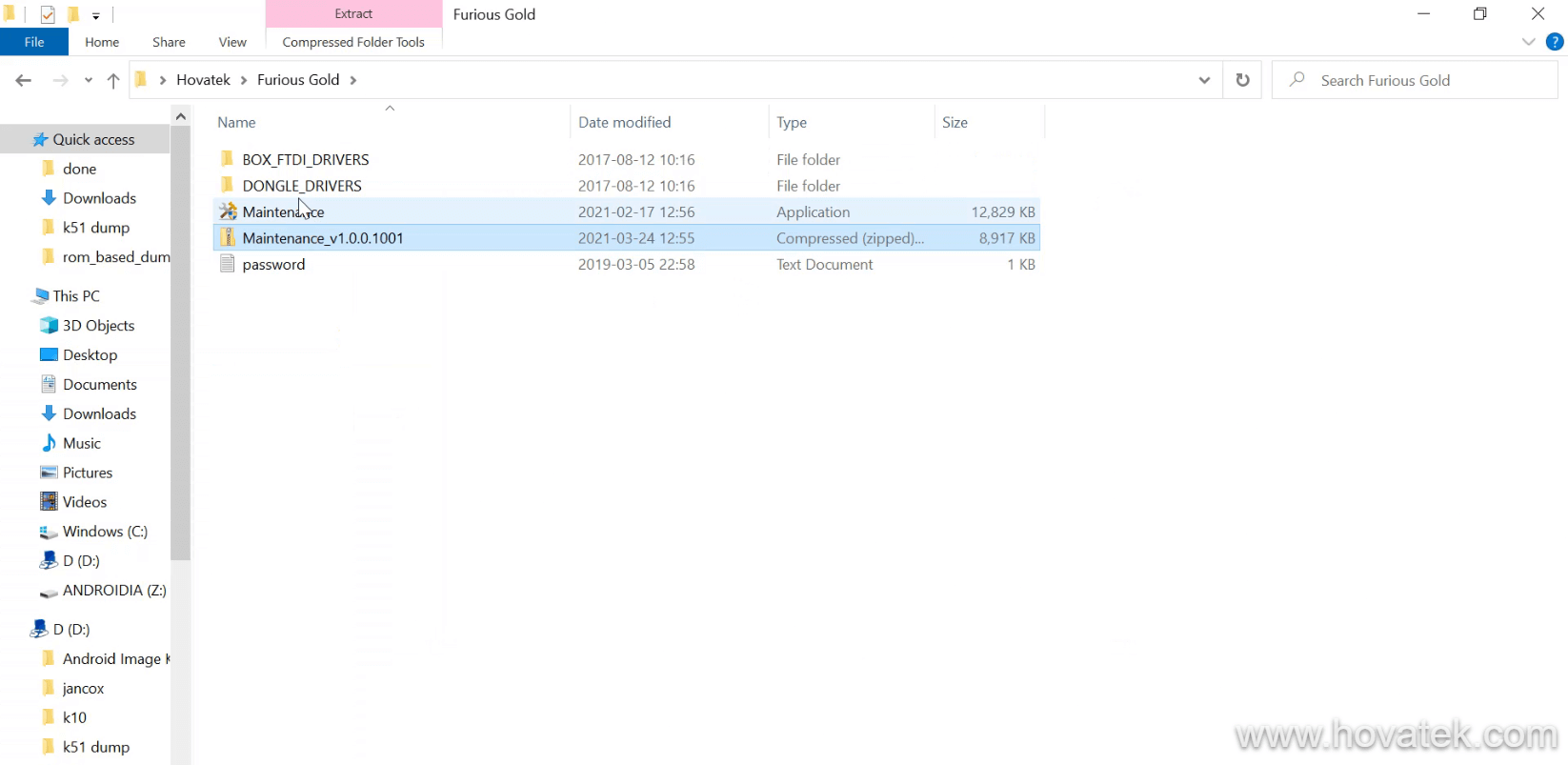Viewport: 1568px width, 765px height.
Task: Open the View ribbon tab
Action: (x=232, y=42)
